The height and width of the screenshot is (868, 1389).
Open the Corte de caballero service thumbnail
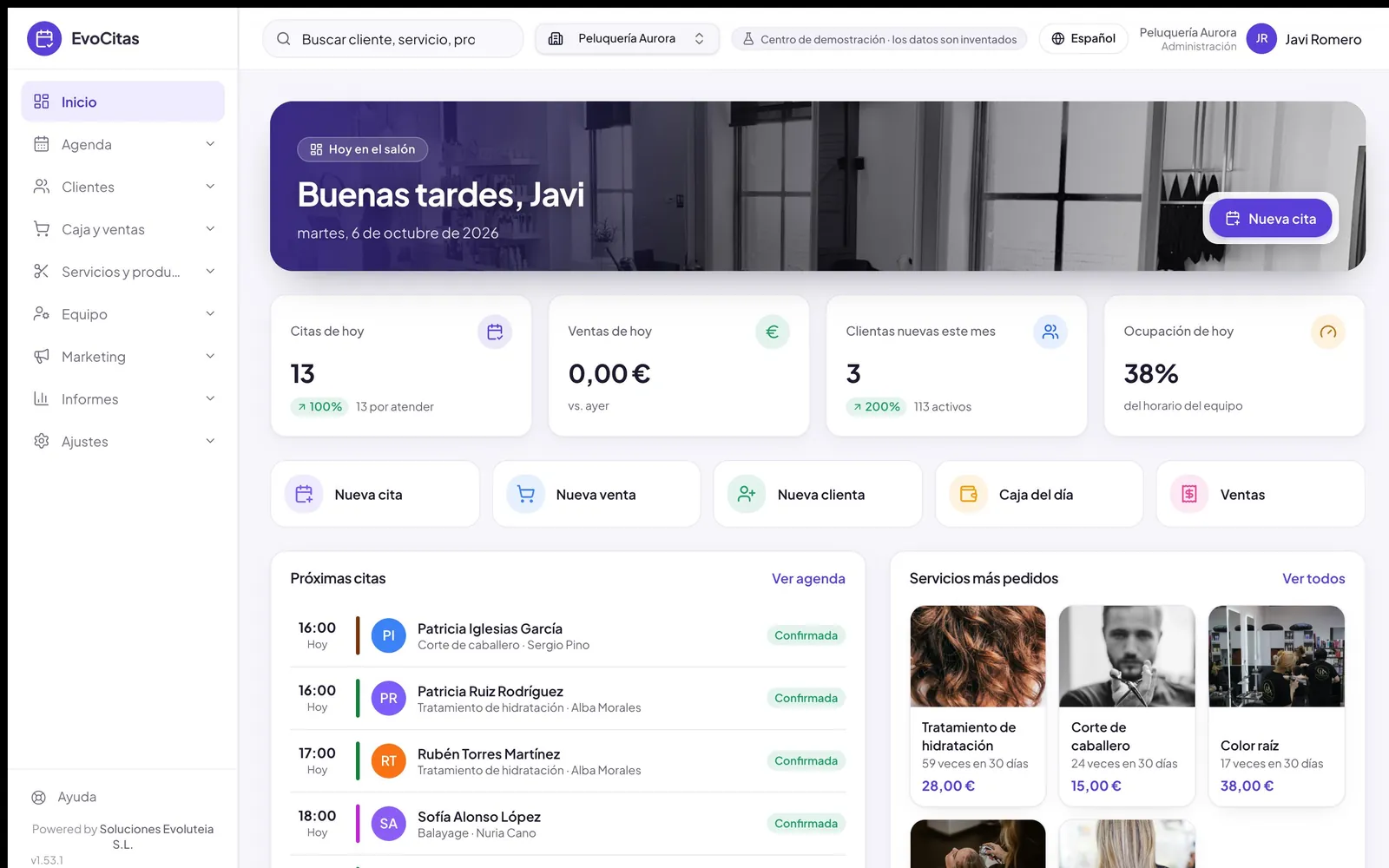(1127, 656)
